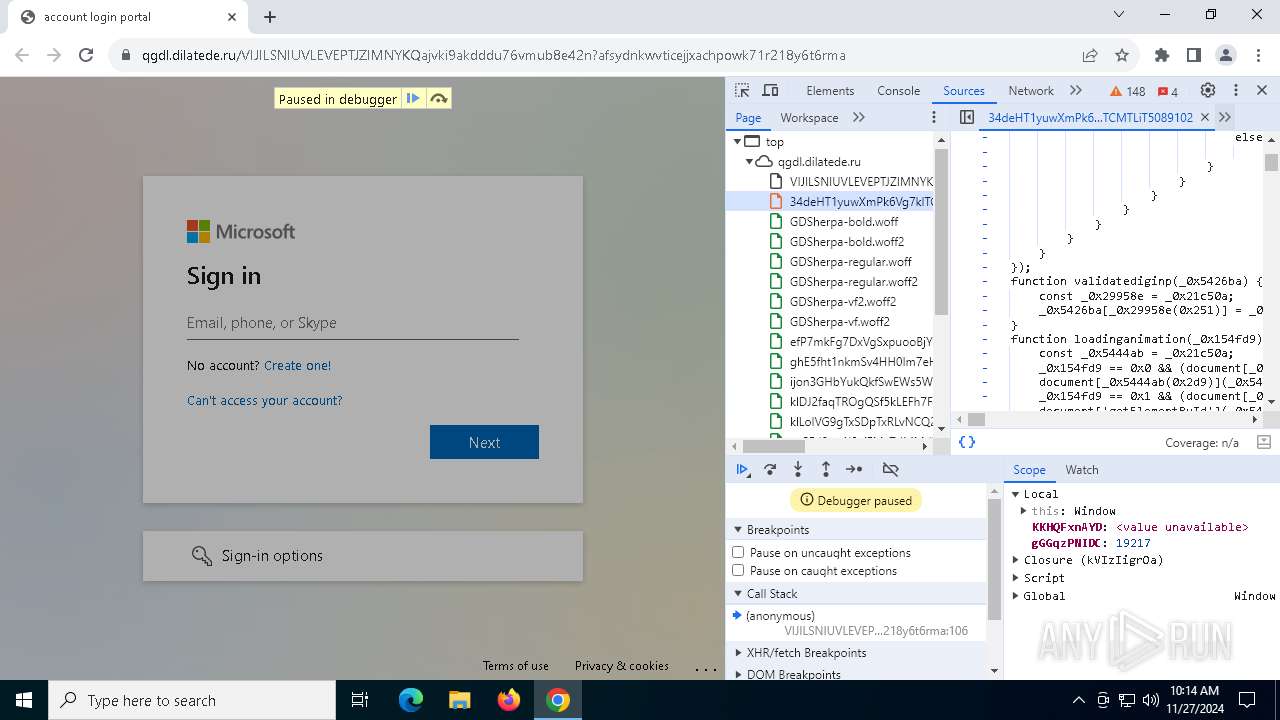
Task: Toggle navigator sidebar icon in editor
Action: [x=966, y=117]
